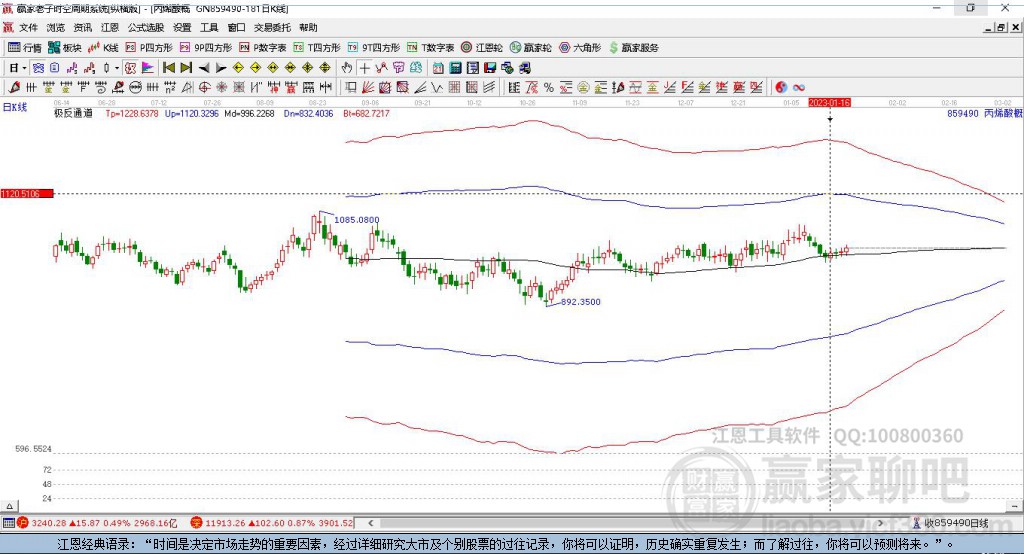Click the blue infinity symbol icon
1024x554 pixels.
pyautogui.click(x=799, y=88)
